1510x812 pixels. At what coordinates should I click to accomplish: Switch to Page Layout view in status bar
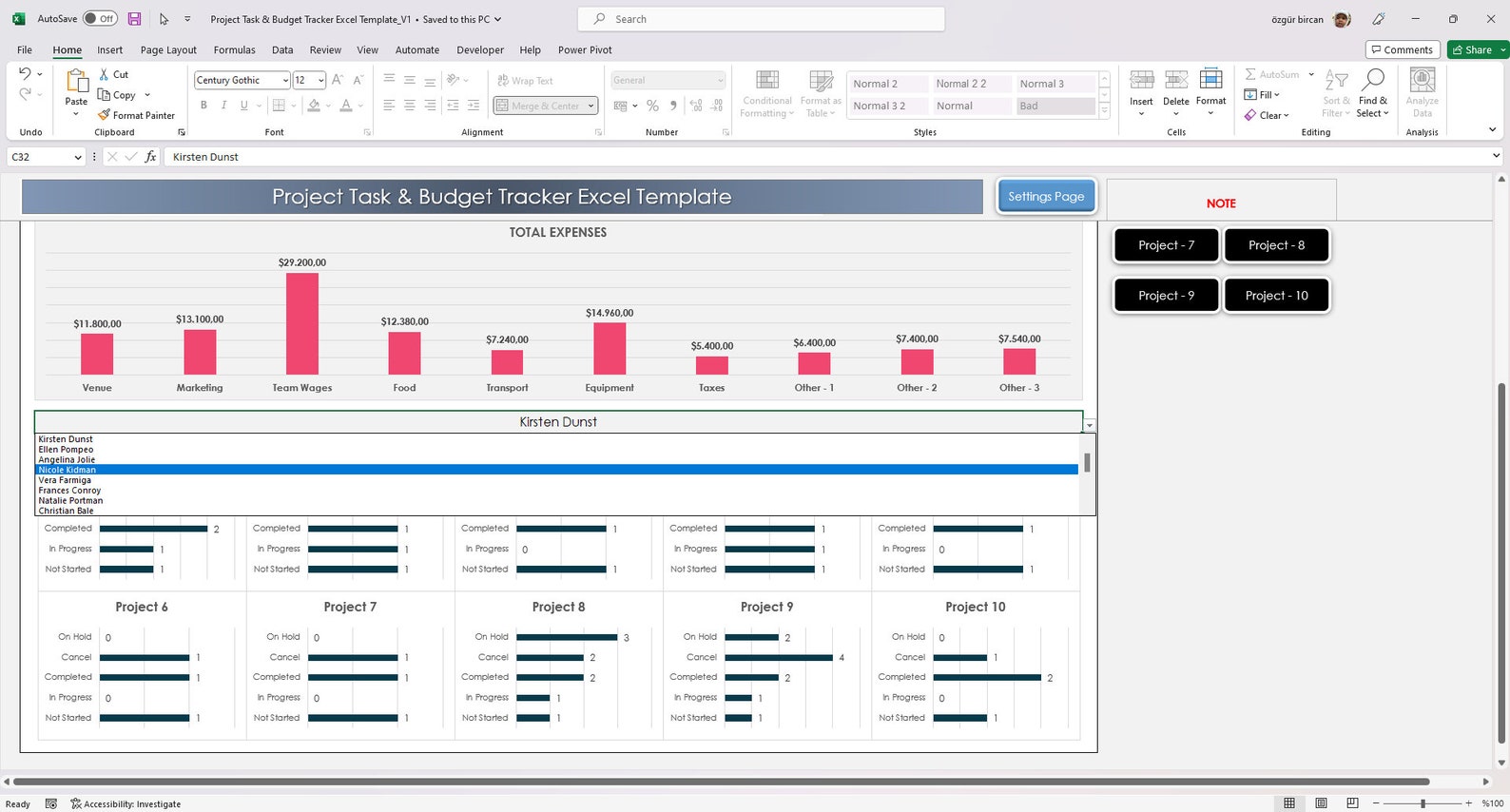1321,803
